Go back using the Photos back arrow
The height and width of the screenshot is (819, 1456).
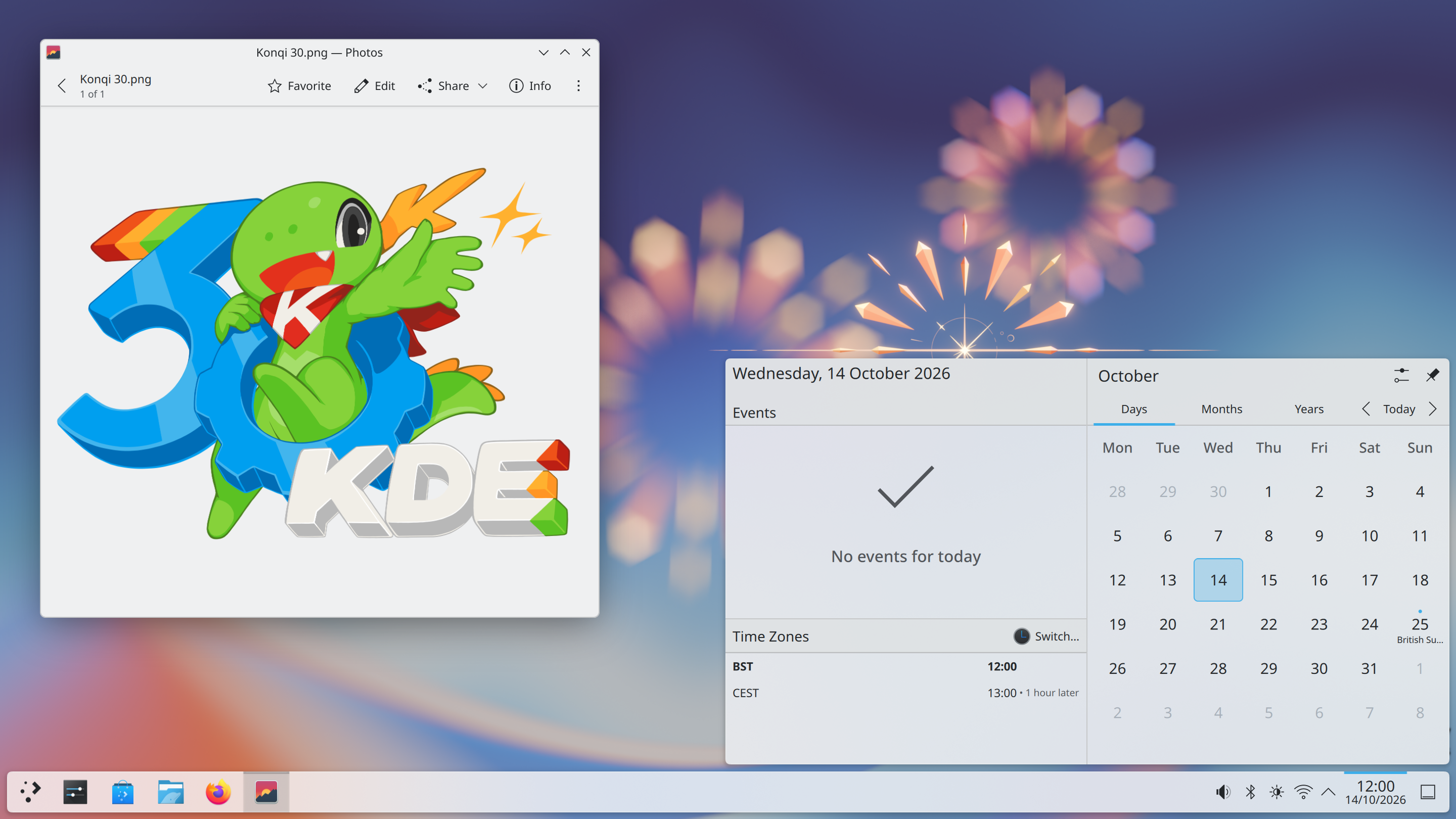62,86
